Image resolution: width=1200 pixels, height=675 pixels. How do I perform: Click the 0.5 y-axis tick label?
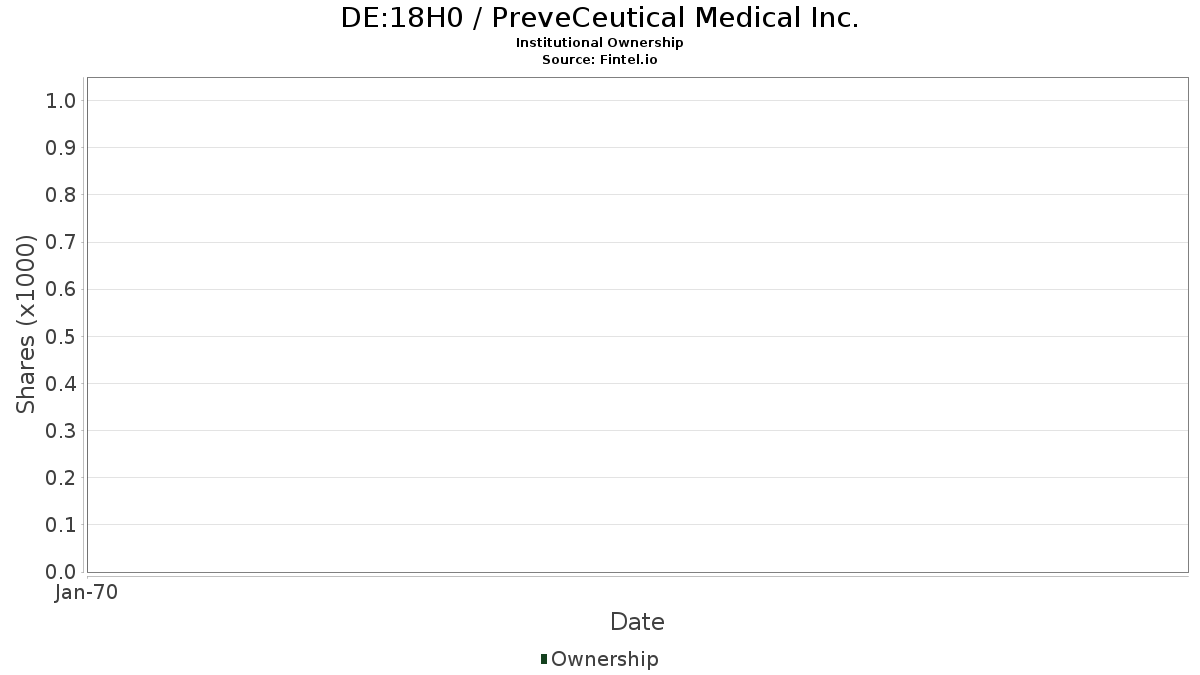coord(61,336)
